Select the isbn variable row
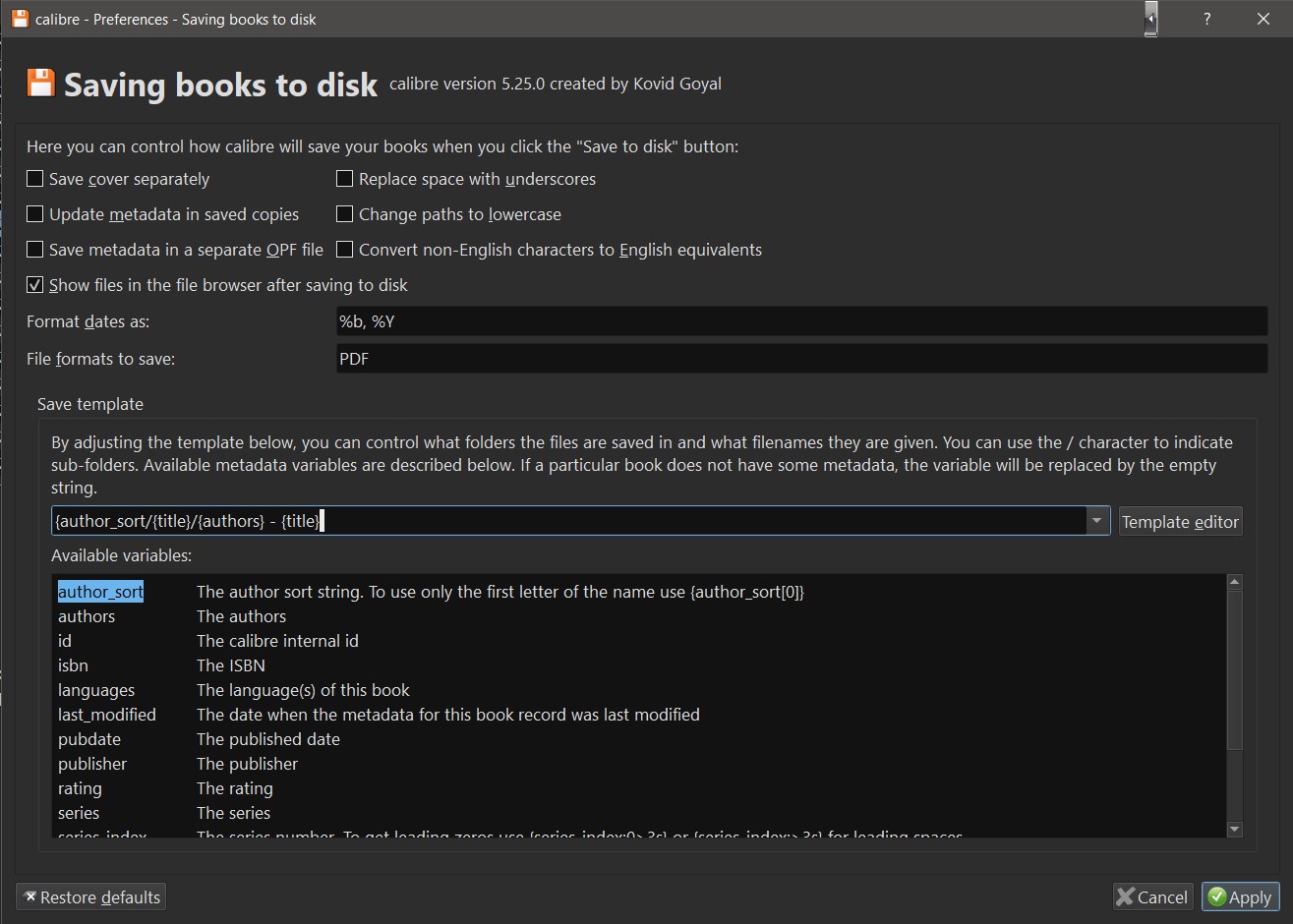This screenshot has height=924, width=1293. tap(73, 665)
